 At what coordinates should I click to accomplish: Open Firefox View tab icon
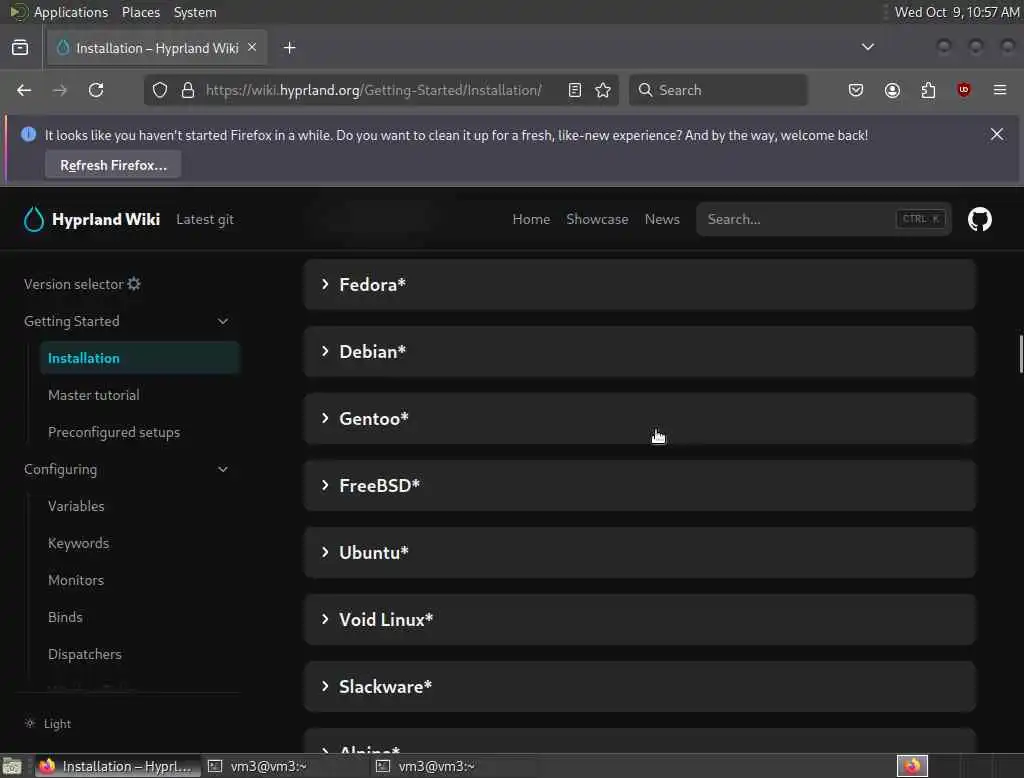coord(20,48)
